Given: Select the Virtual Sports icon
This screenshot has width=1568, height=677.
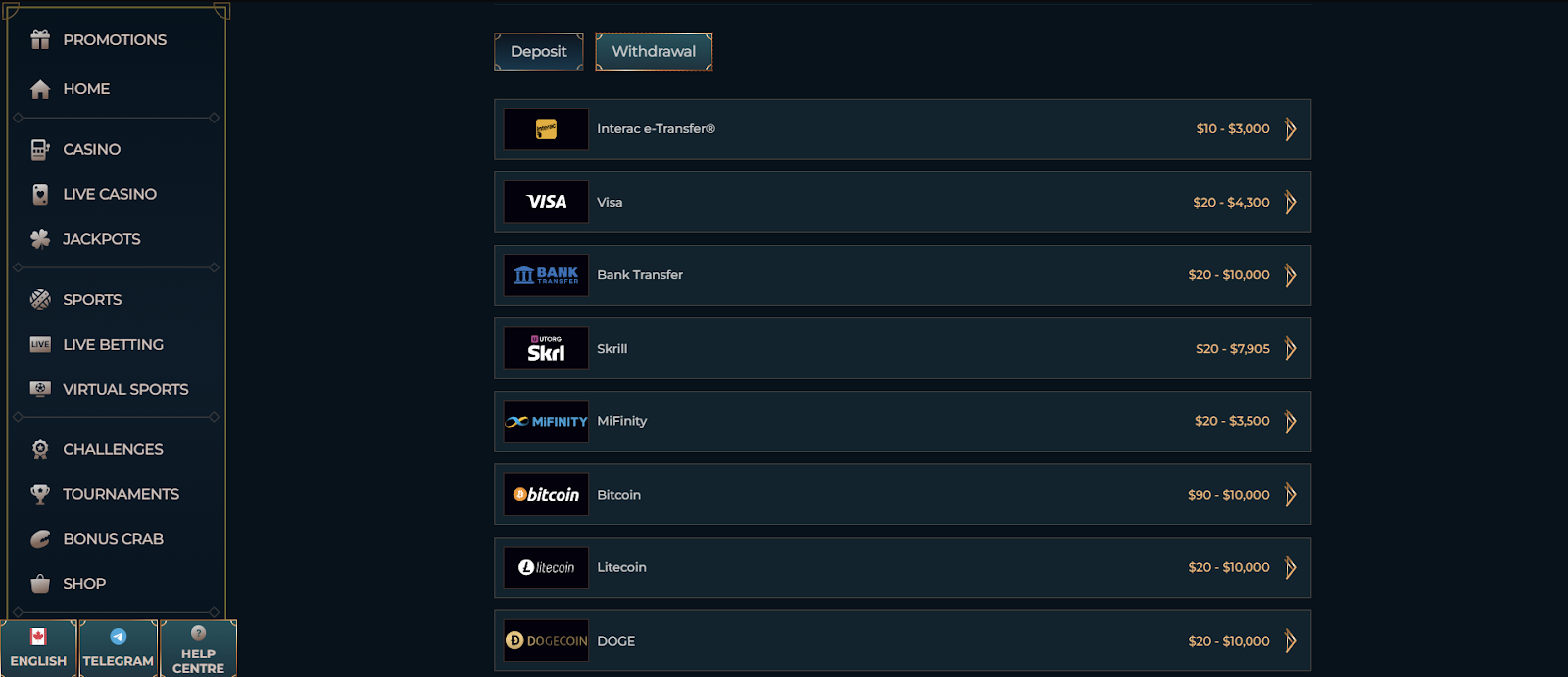Looking at the screenshot, I should tap(40, 389).
